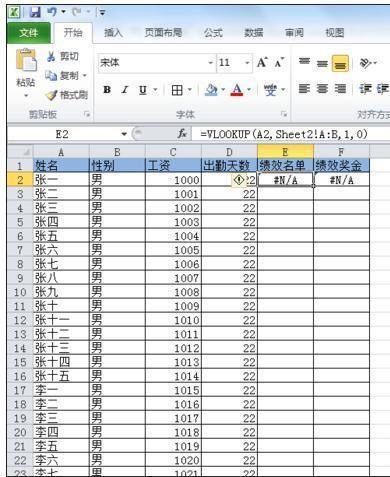Click the Cut scissors icon
Viewport: 390px width, 477px height.
51,56
